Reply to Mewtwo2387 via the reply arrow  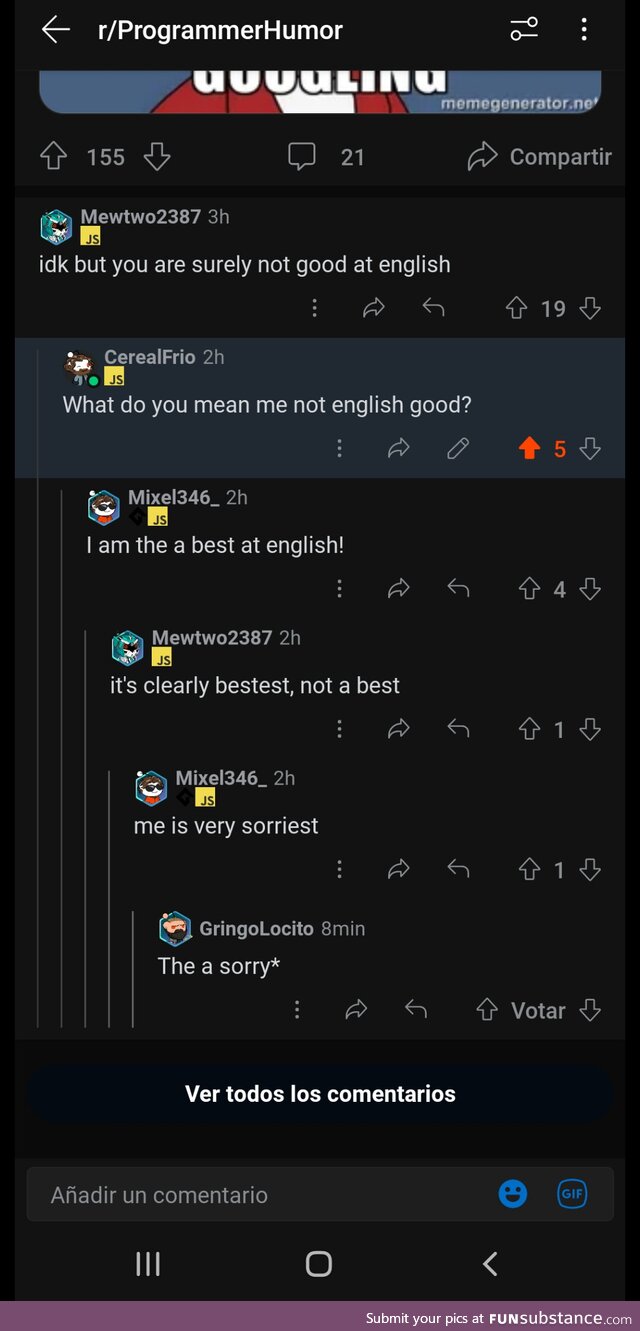[x=434, y=308]
